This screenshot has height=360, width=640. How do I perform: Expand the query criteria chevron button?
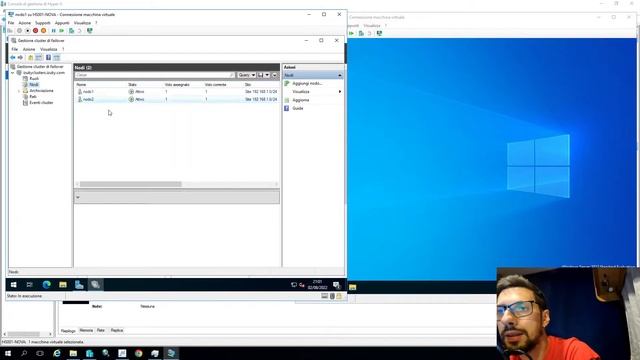click(275, 75)
